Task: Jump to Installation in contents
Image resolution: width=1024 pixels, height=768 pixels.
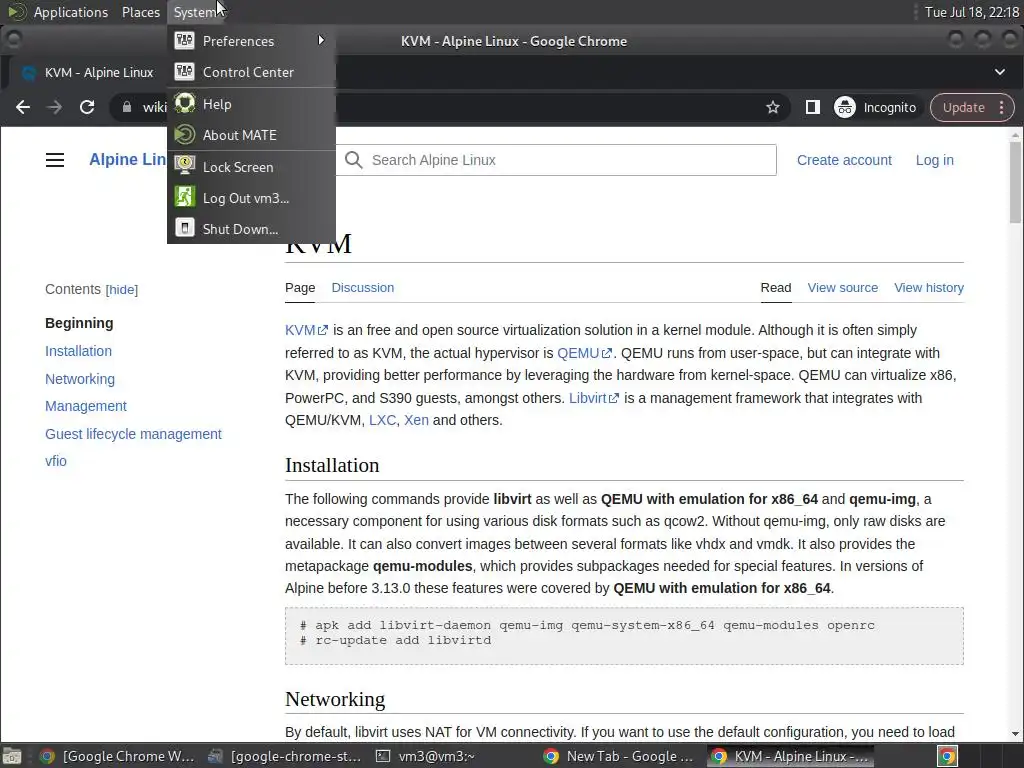Action: point(78,351)
